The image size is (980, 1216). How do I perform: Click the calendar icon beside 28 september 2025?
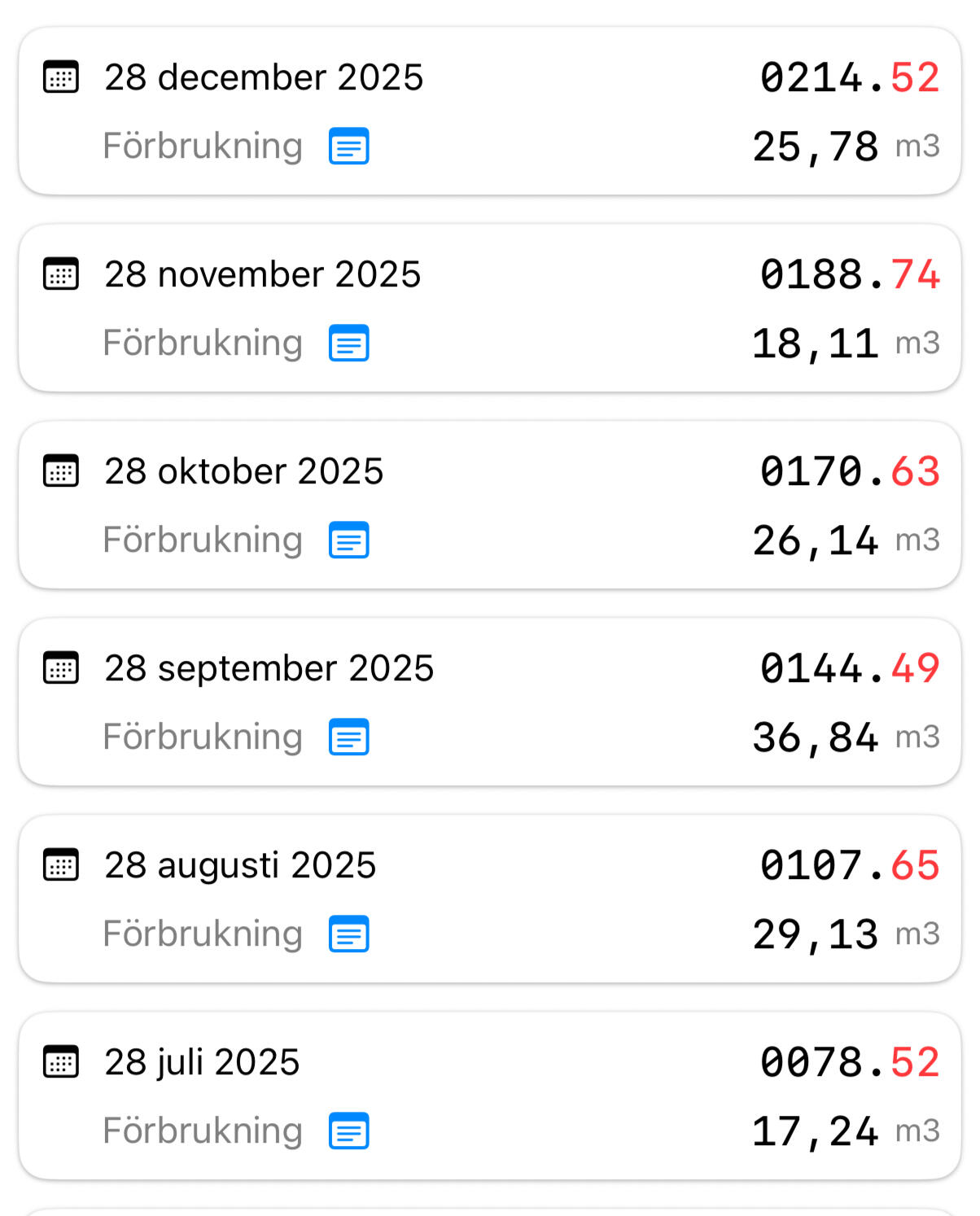(x=61, y=668)
